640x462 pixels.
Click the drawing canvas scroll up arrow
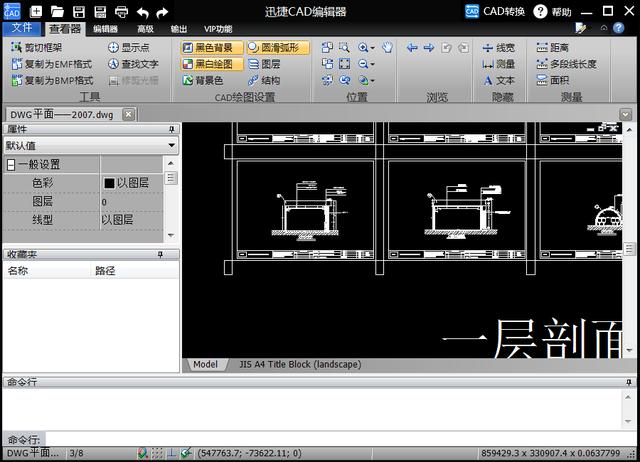pos(629,130)
